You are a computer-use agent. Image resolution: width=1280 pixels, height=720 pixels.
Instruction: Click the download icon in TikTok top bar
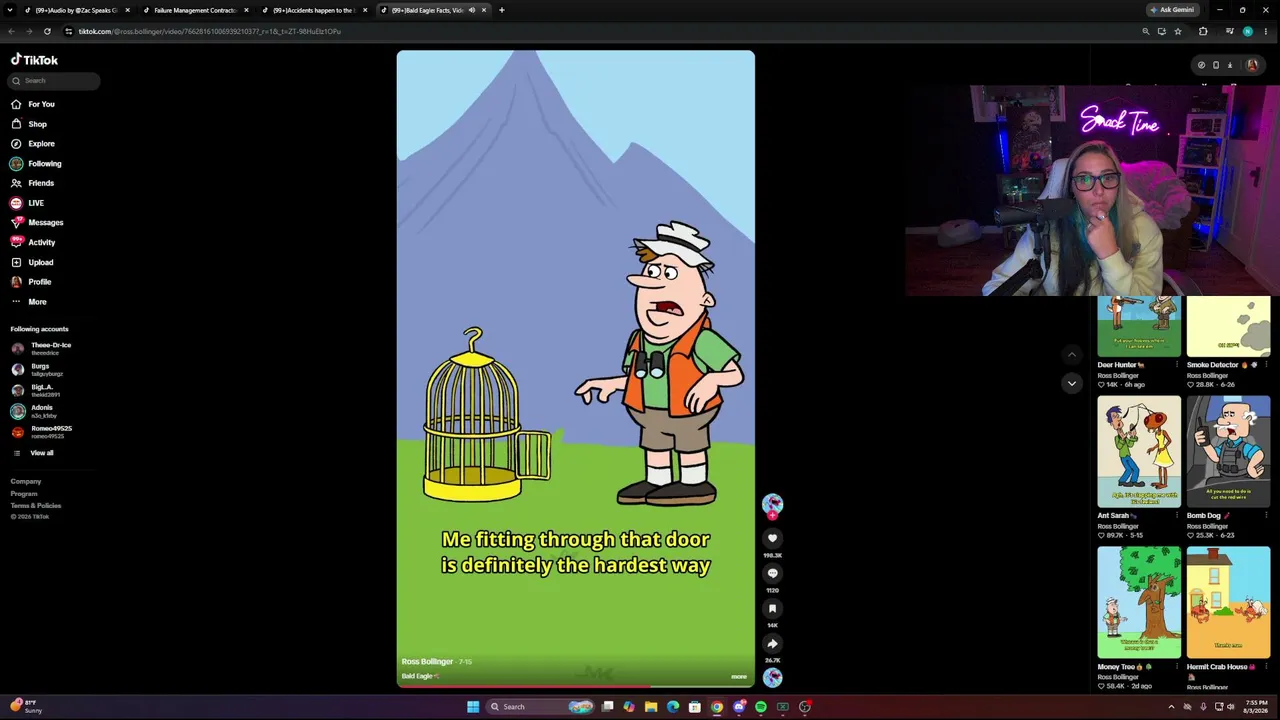tap(1230, 65)
